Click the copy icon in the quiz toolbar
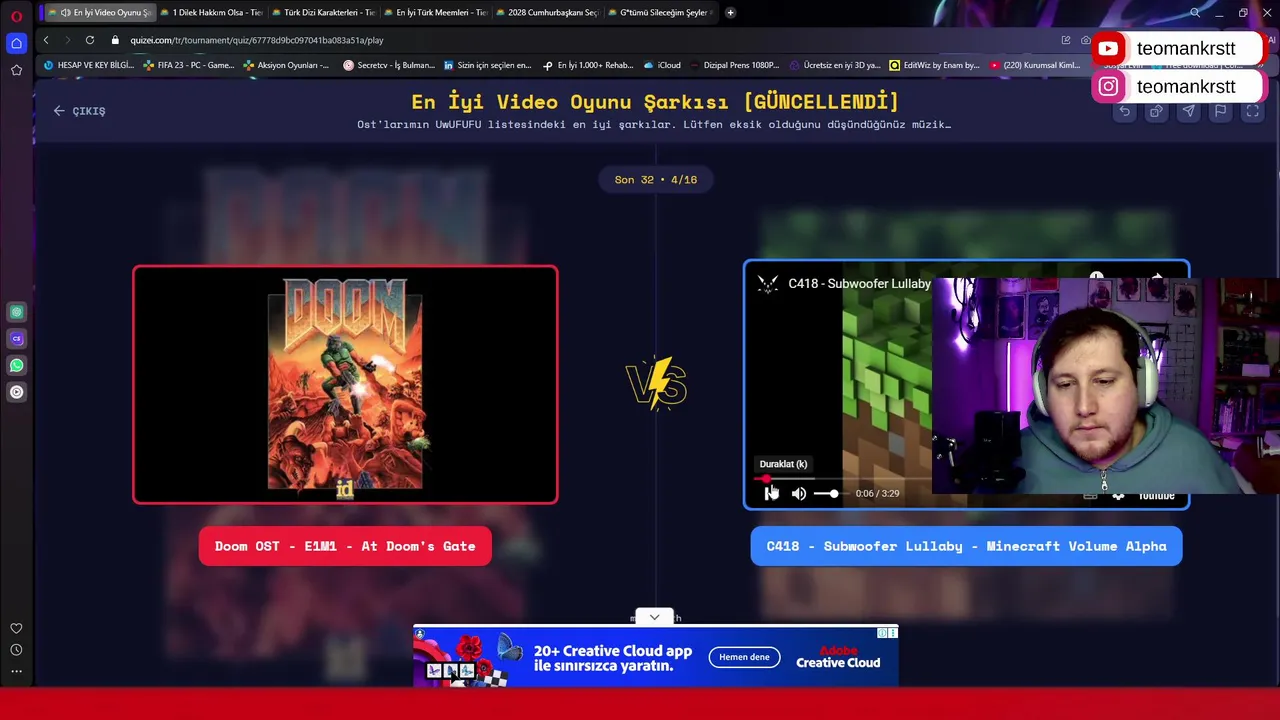Image resolution: width=1280 pixels, height=720 pixels. (1156, 112)
